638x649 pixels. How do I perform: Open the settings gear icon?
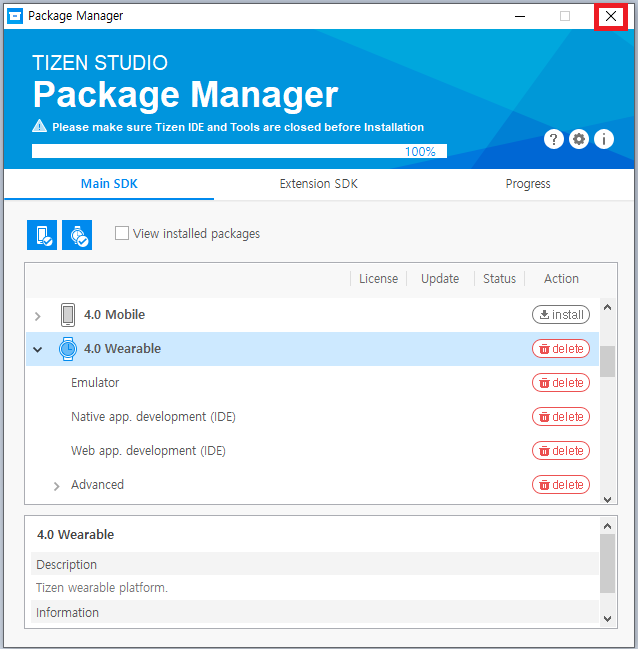pyautogui.click(x=579, y=139)
